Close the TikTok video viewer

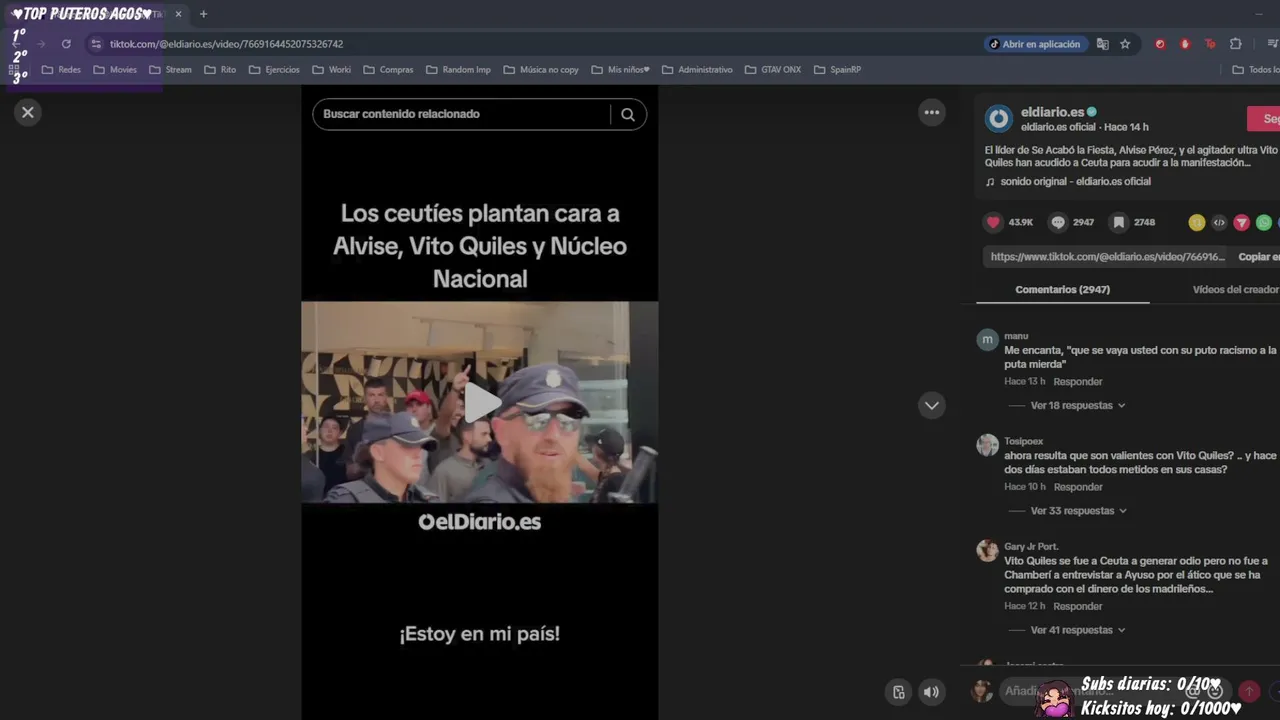coord(28,112)
